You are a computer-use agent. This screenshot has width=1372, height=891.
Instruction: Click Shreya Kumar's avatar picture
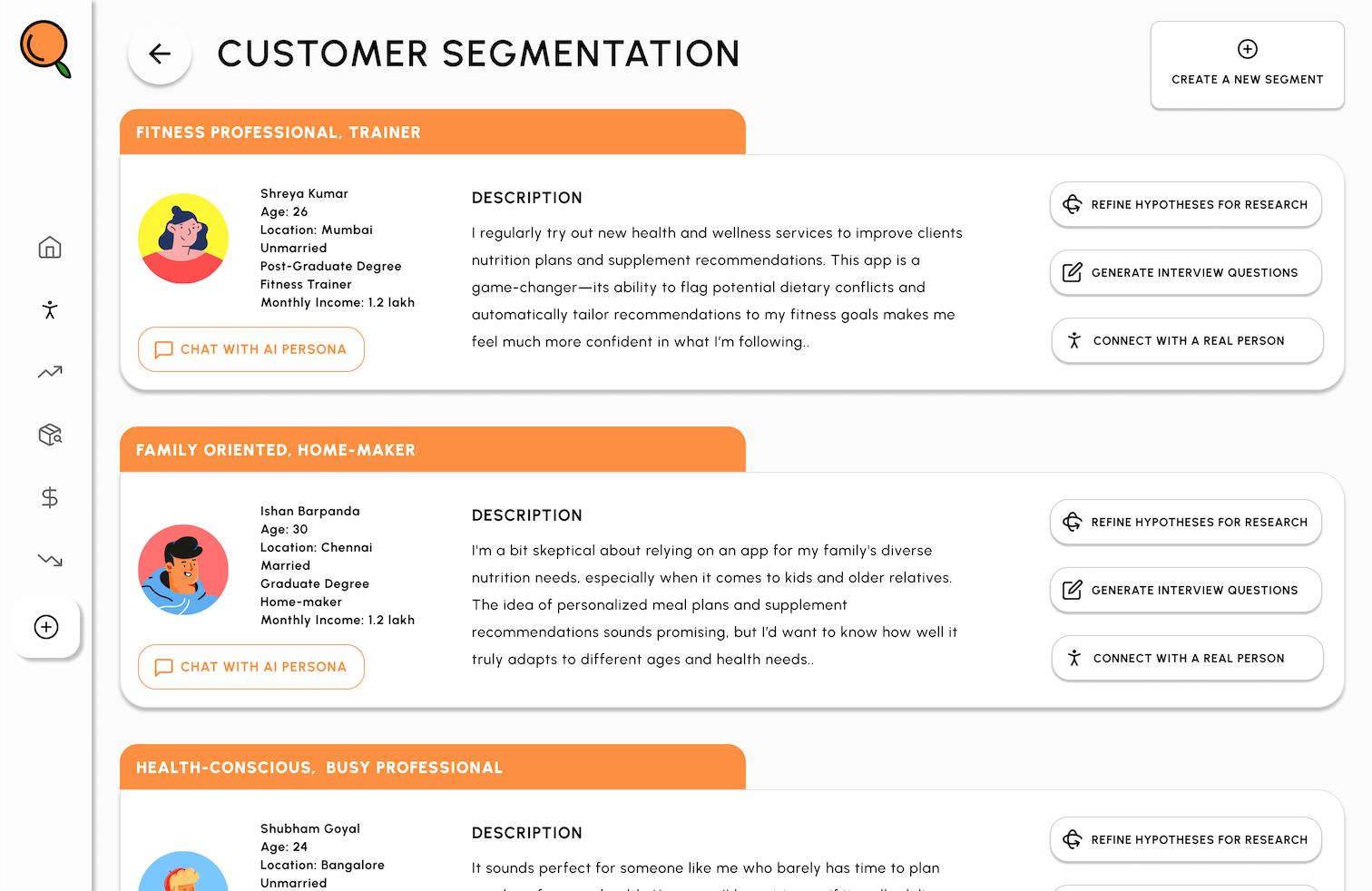[x=183, y=239]
